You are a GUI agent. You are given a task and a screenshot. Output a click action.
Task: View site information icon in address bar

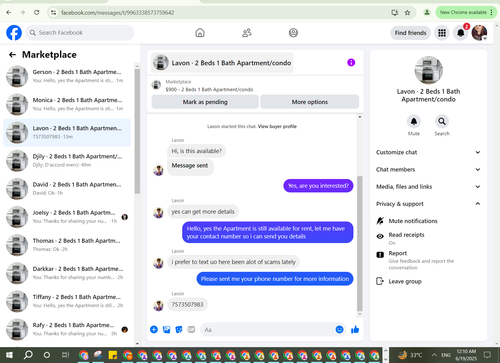(x=53, y=13)
